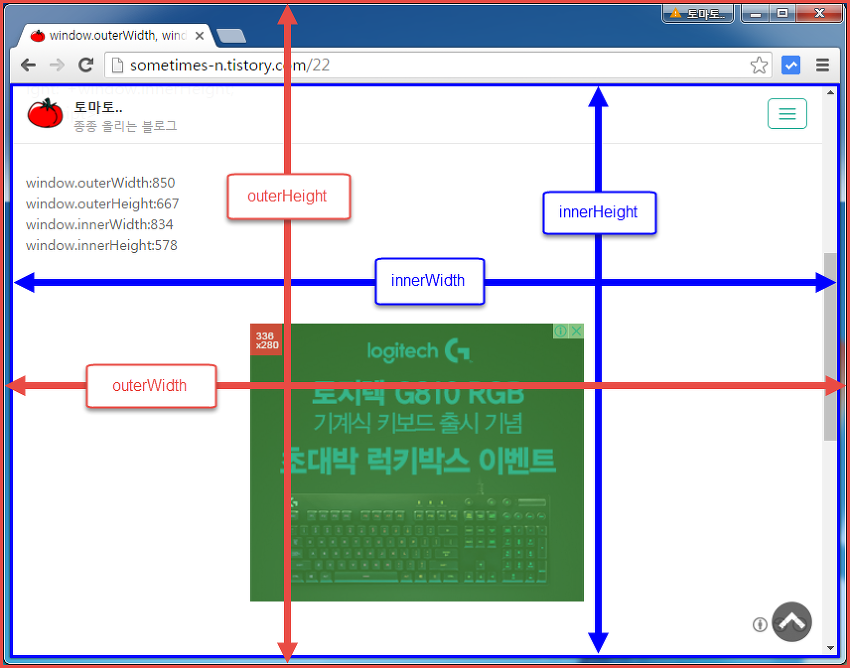Bookmark this page with the star icon

point(759,65)
